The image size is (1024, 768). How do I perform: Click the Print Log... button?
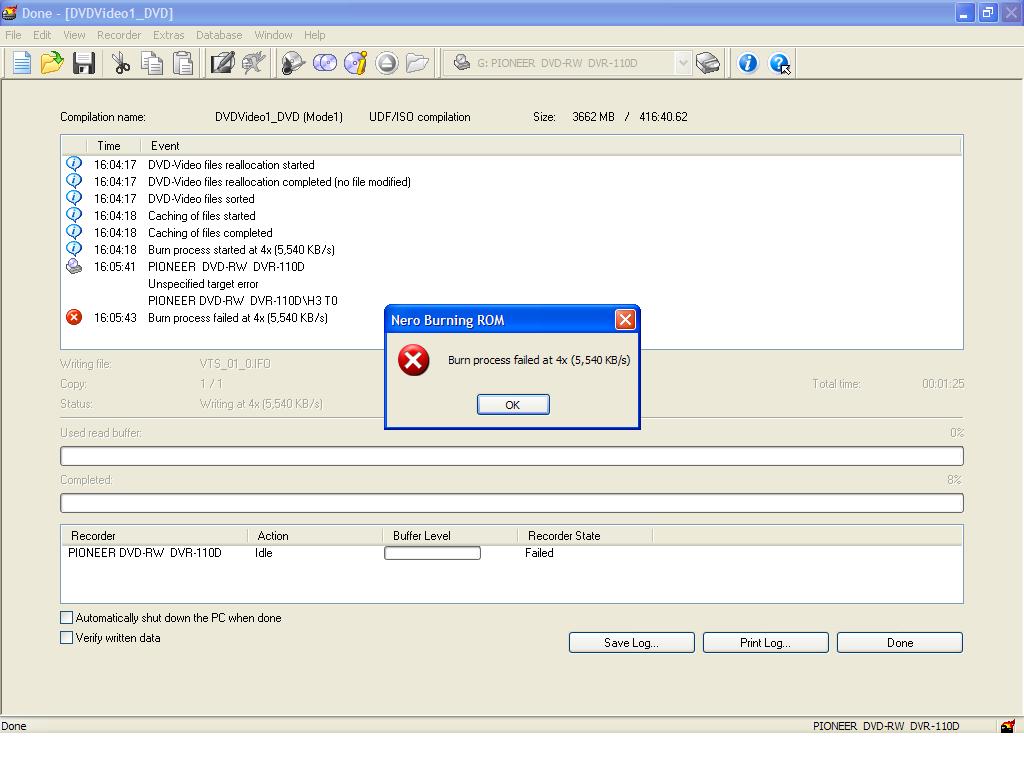pos(765,643)
